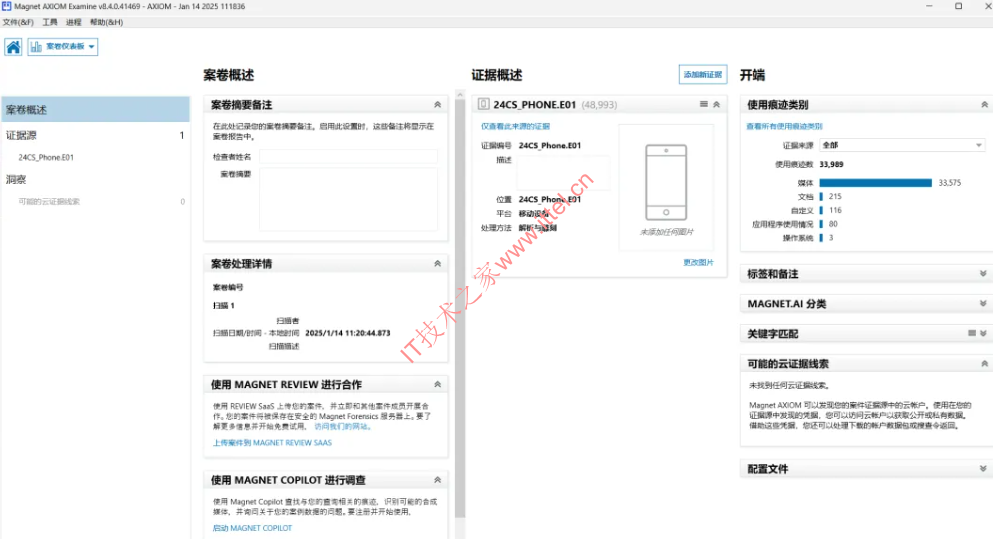This screenshot has width=993, height=539.
Task: Click the 媒体 bar in the chart
Action: 875,183
